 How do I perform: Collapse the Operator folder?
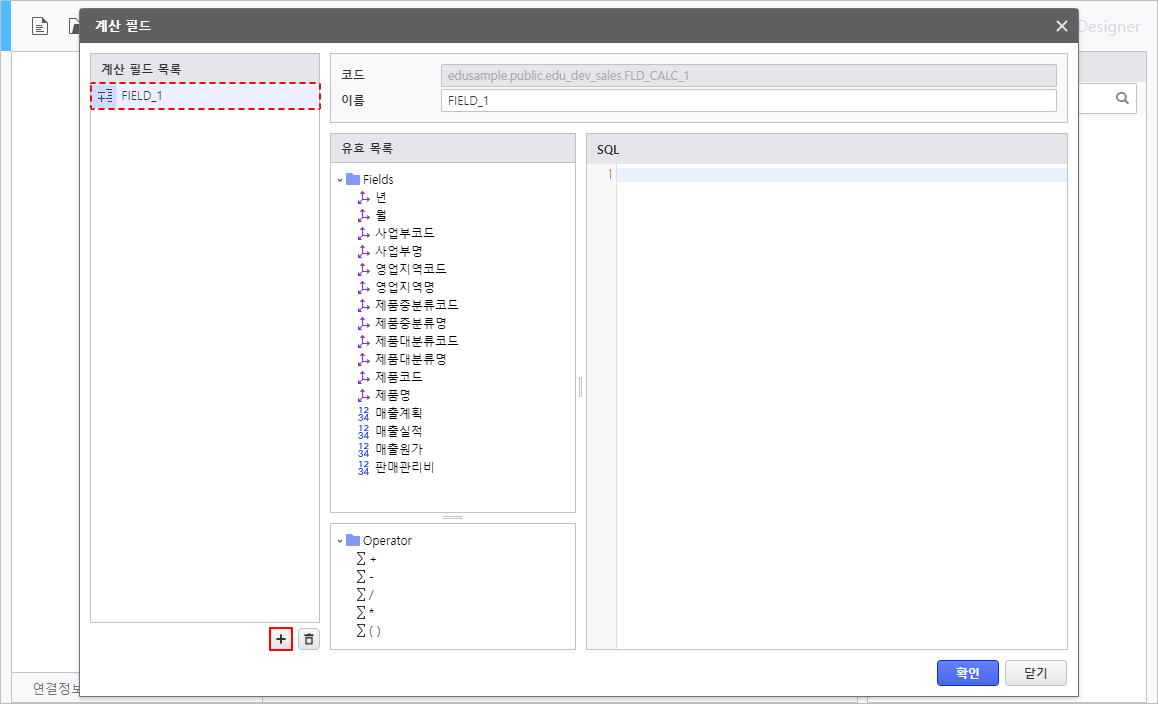click(340, 541)
